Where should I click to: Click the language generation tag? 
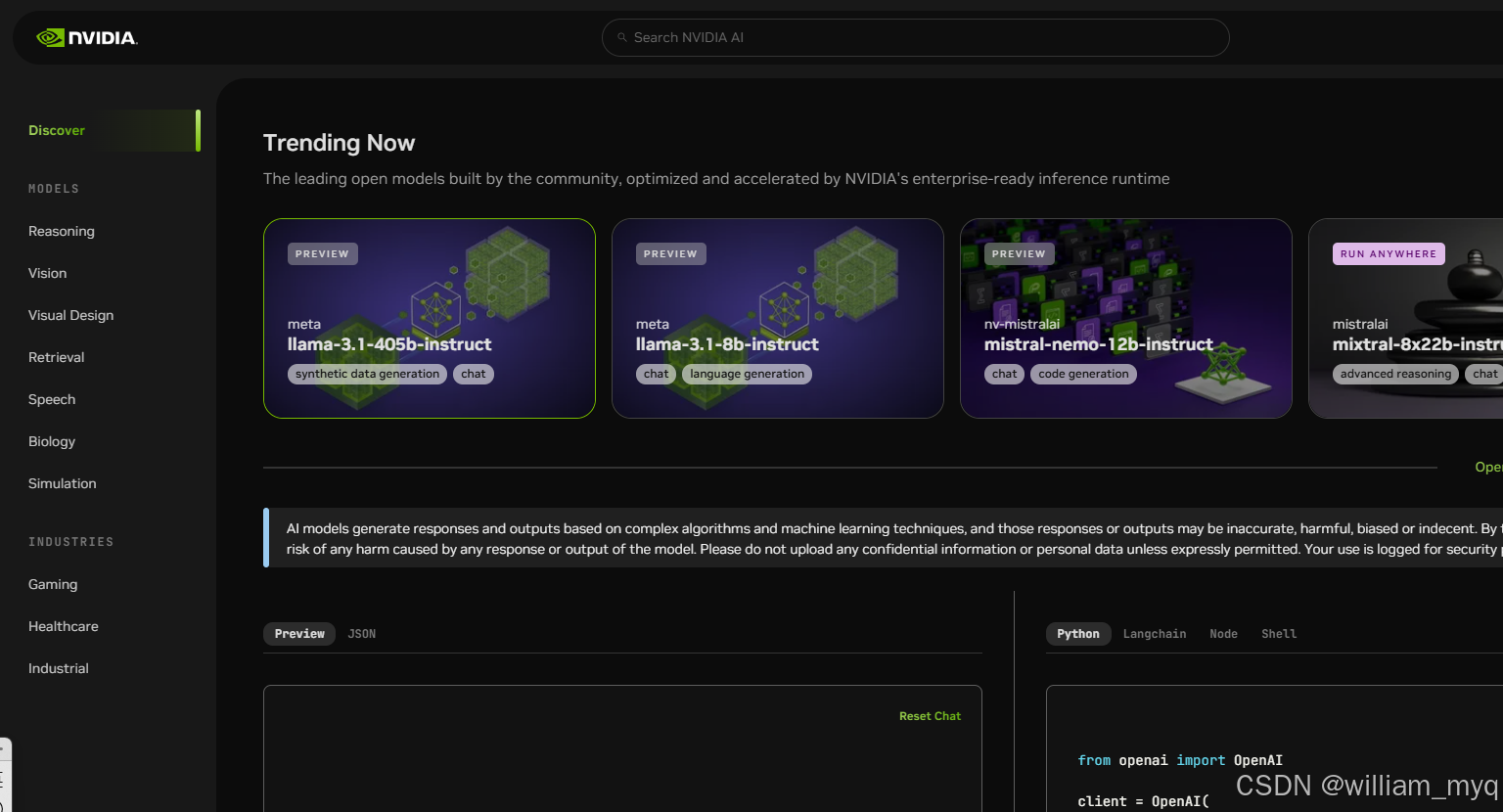click(748, 374)
